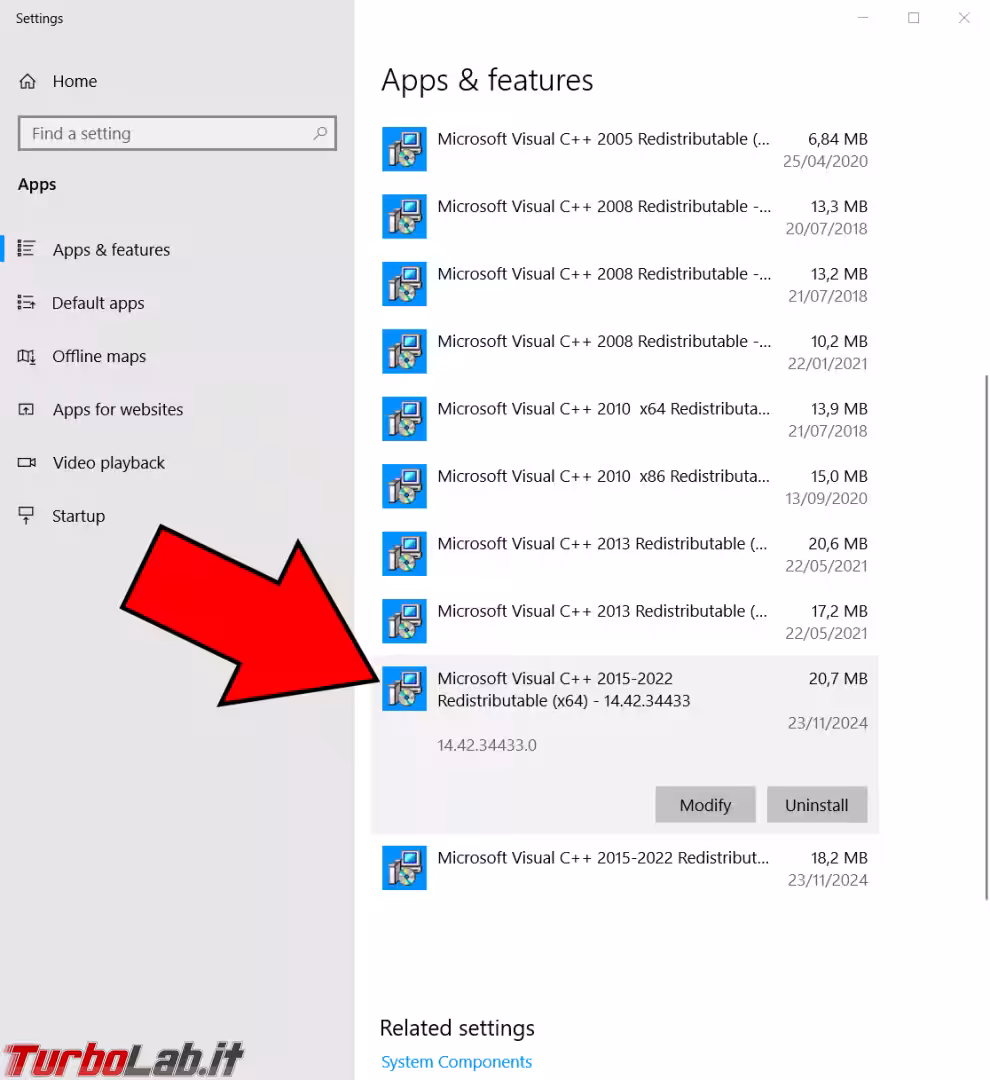Select Microsoft Visual C++ 2005 Redistributable entry
Image resolution: width=990 pixels, height=1080 pixels.
(625, 149)
